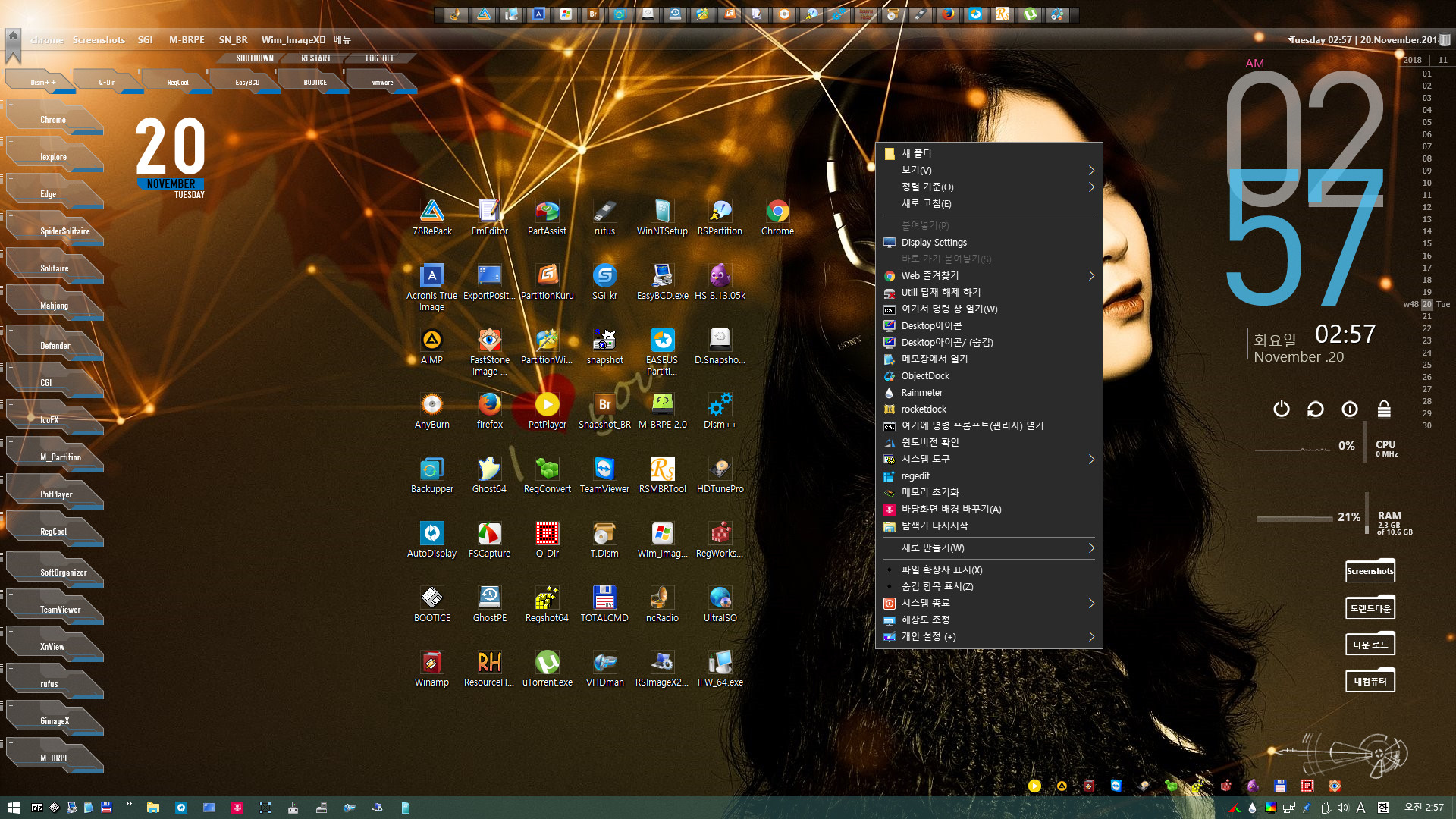1456x819 pixels.
Task: Open TeamViewer desktop icon
Action: 604,475
